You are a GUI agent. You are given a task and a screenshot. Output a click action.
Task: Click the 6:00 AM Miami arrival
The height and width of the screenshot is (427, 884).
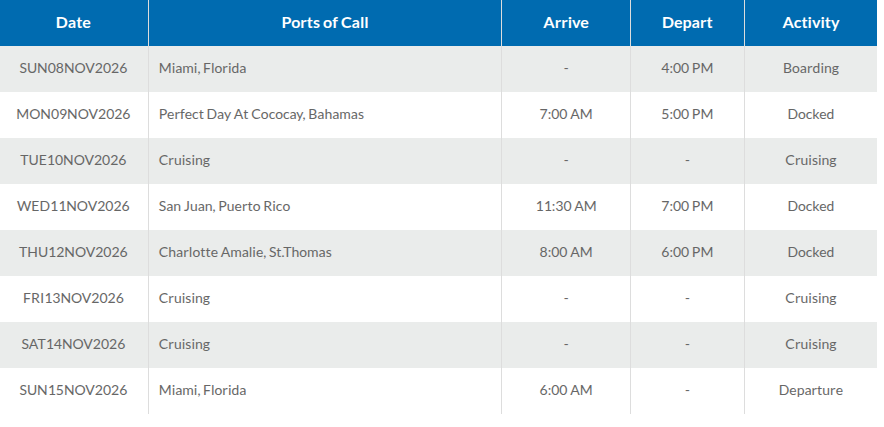[565, 390]
